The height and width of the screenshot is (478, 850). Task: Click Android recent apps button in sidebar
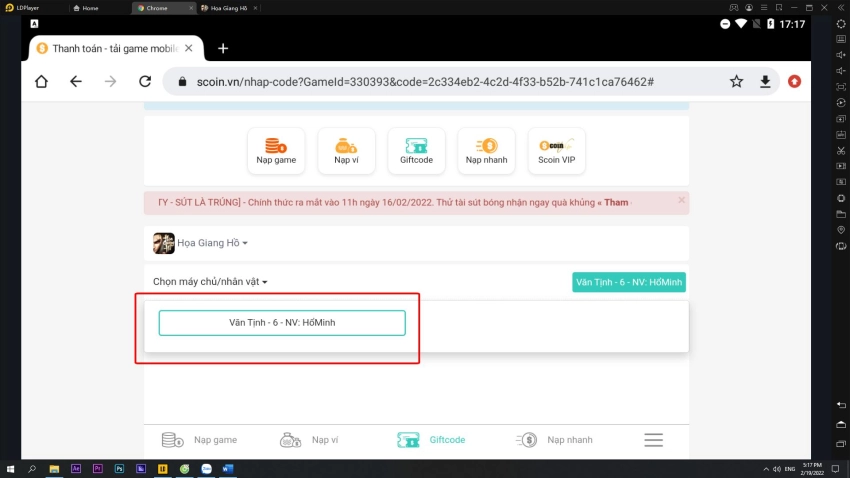(x=841, y=444)
